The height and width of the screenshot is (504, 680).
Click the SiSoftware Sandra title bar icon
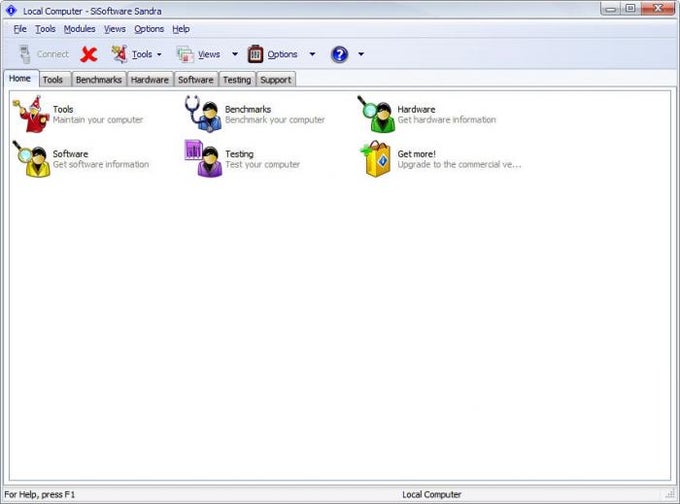click(x=11, y=10)
